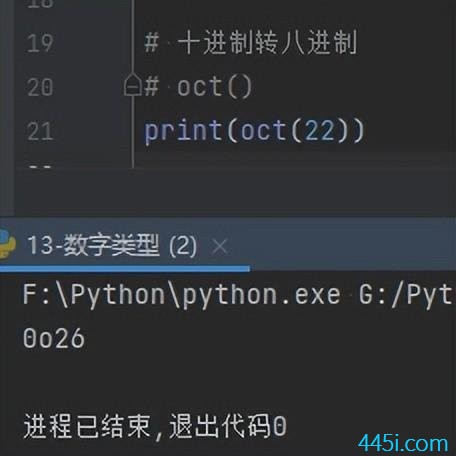Image resolution: width=456 pixels, height=456 pixels.
Task: Close the 13-数字类型 (2) run tab
Action: click(220, 247)
